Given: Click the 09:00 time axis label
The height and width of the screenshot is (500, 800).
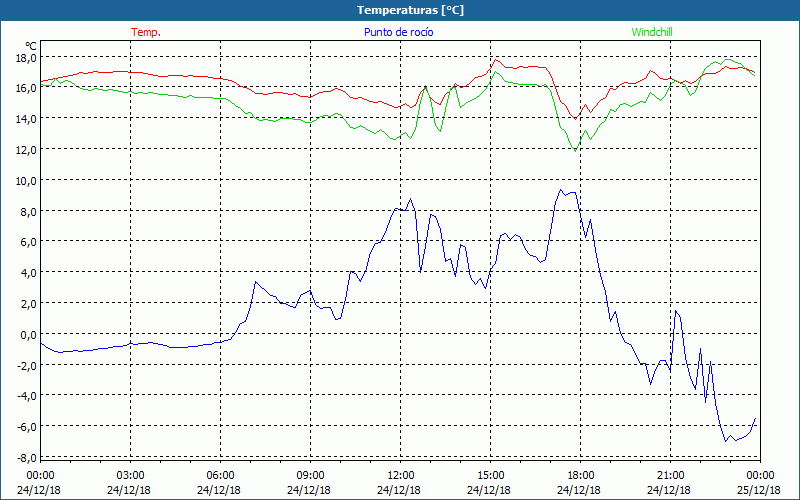Looking at the screenshot, I should (310, 476).
